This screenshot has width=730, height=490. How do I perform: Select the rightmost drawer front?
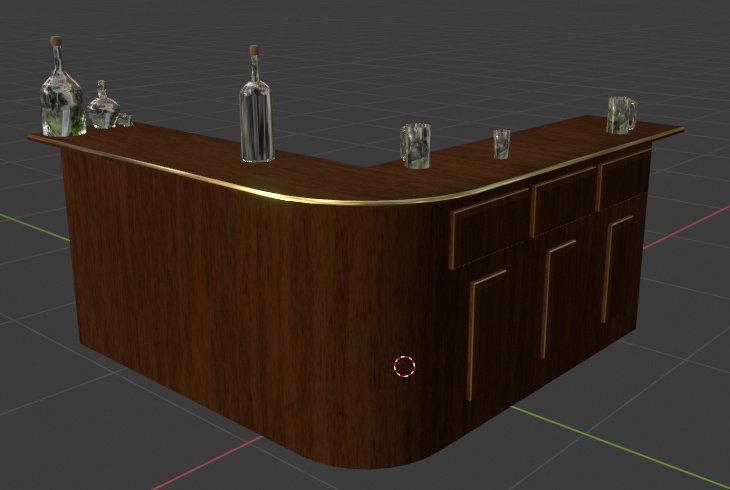coord(622,179)
